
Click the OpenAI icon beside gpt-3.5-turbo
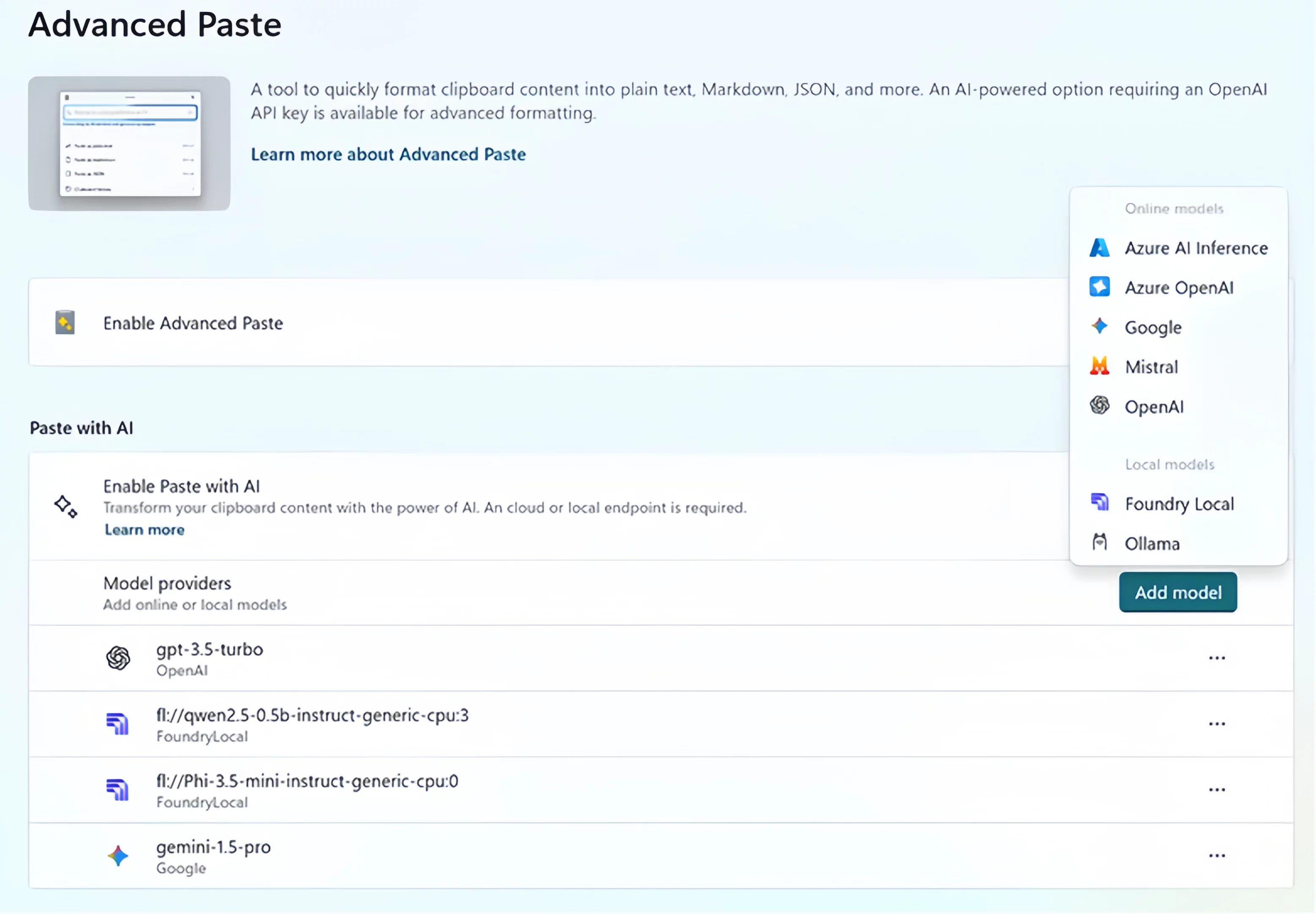[118, 658]
